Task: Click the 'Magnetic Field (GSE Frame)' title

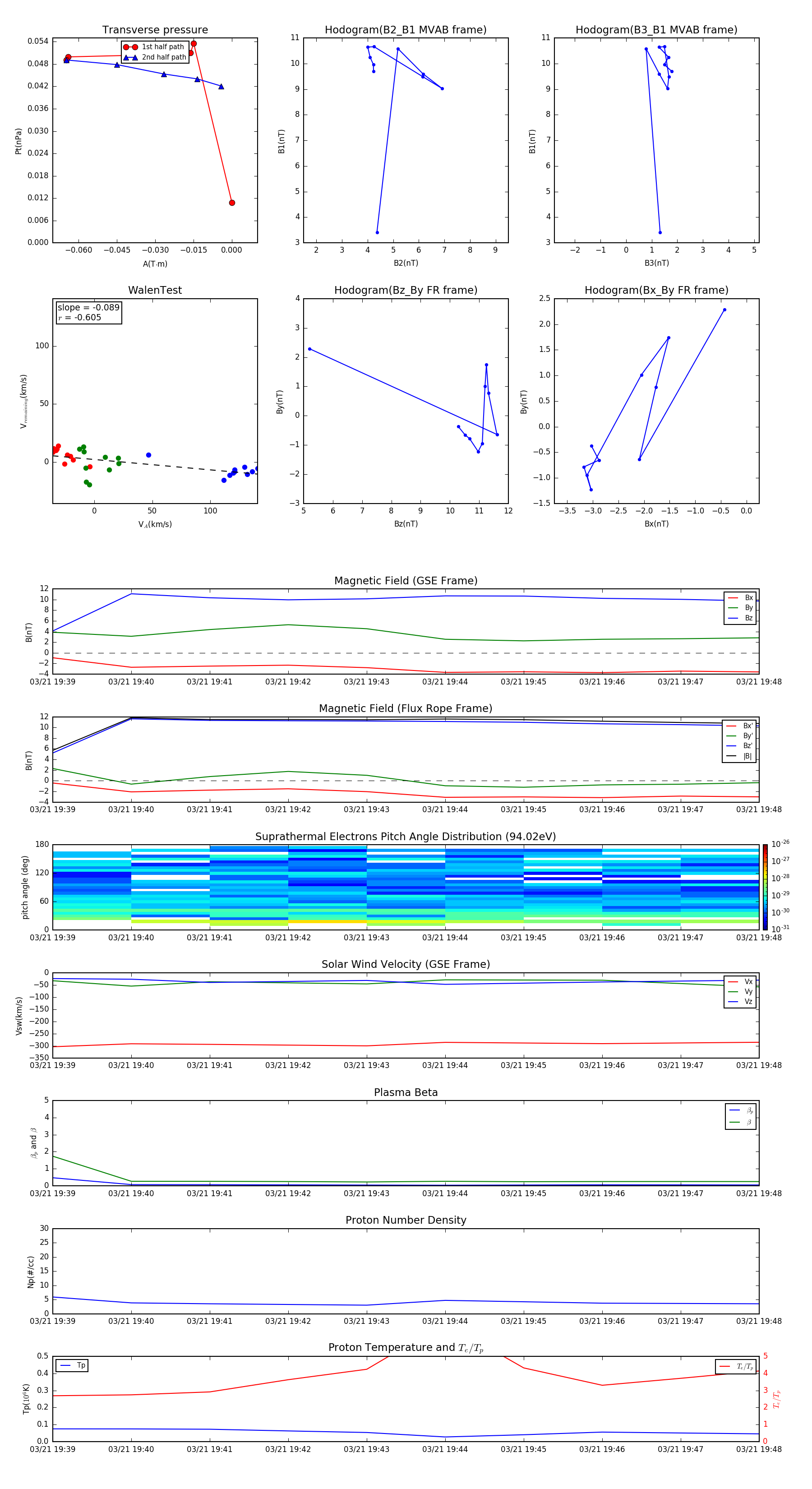Action: pos(406,581)
